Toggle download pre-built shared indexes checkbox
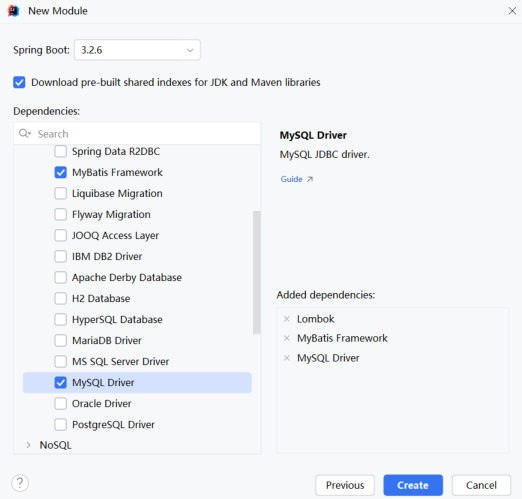 click(19, 82)
